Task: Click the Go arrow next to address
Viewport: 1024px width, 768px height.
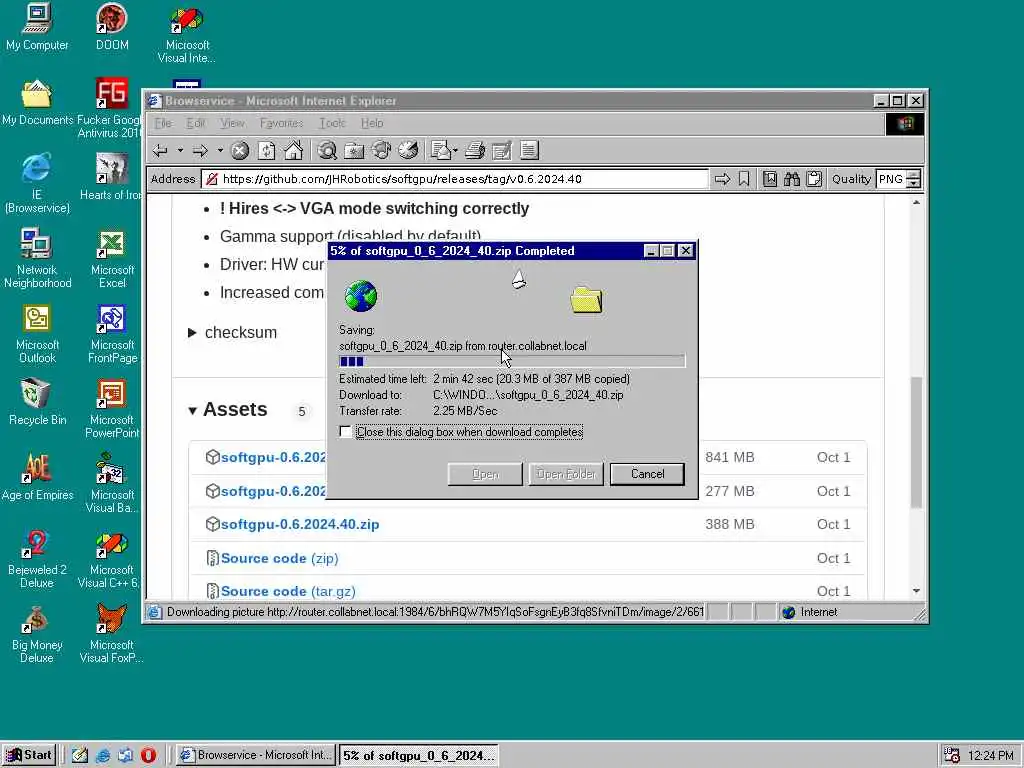Action: [x=722, y=179]
